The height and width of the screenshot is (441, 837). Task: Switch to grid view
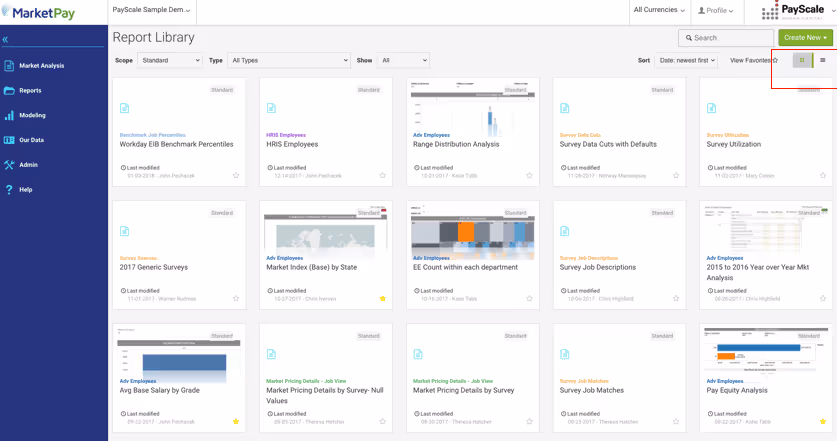802,60
